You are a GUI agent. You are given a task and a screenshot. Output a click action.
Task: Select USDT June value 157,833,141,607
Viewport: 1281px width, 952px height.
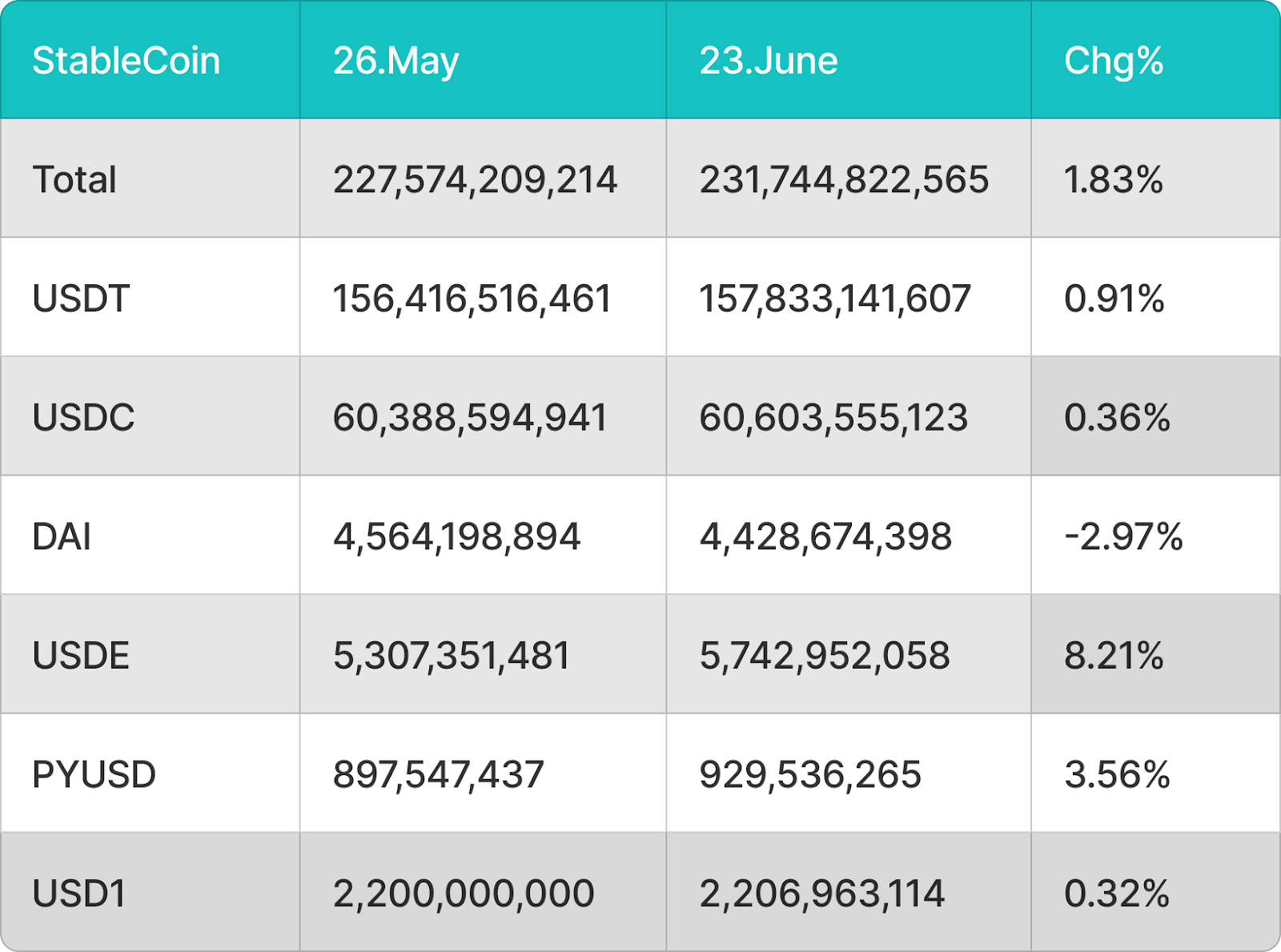[x=835, y=299]
